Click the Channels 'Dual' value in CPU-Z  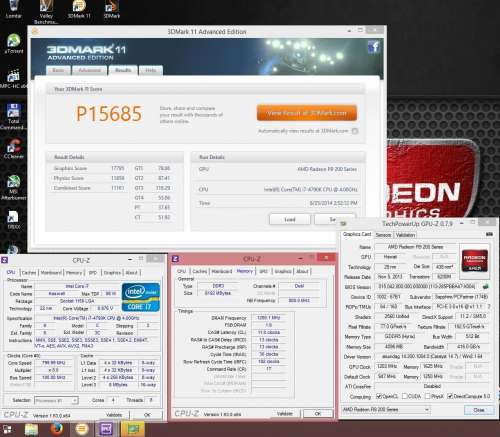coord(299,286)
